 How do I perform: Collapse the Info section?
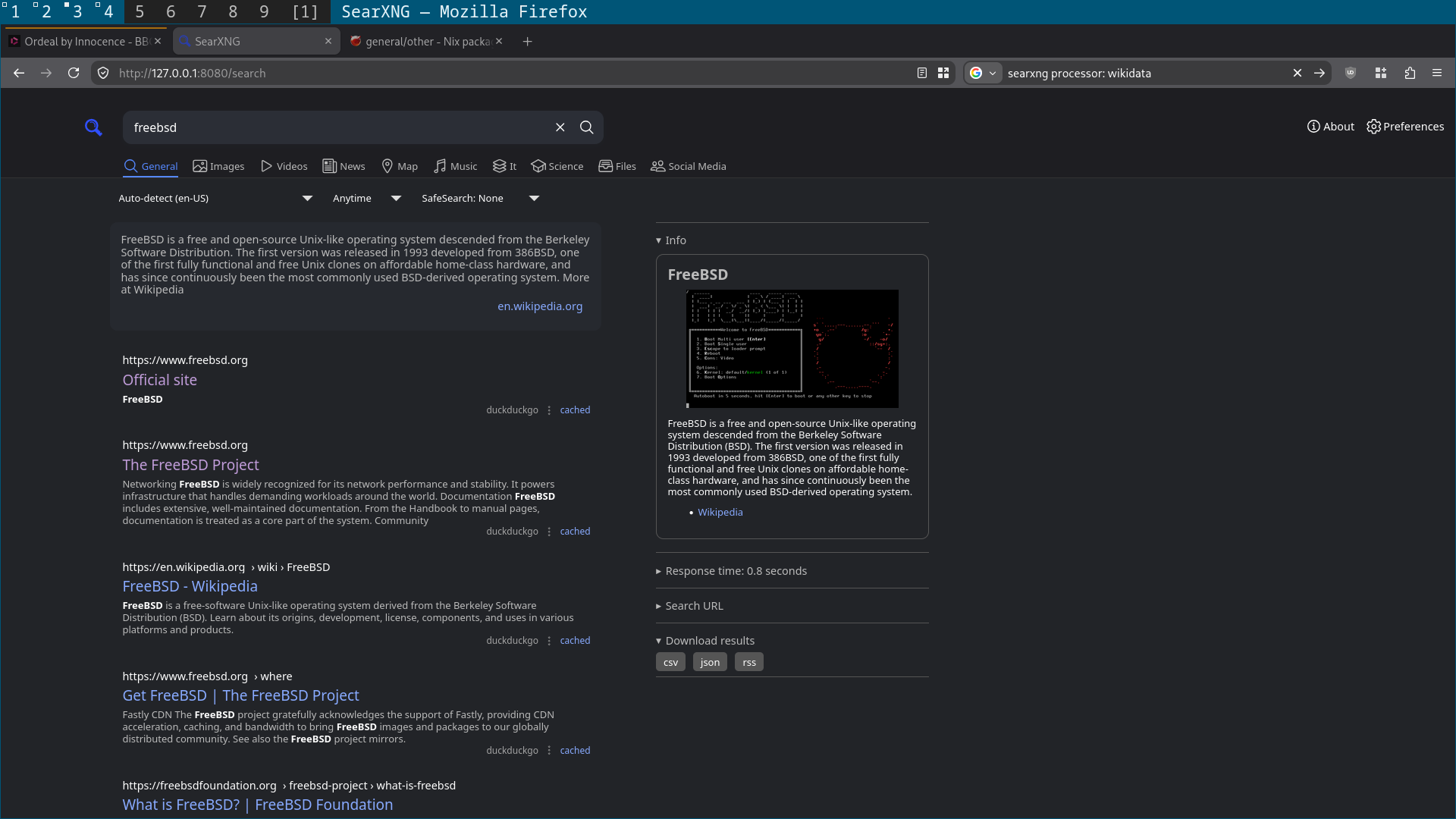coord(671,240)
